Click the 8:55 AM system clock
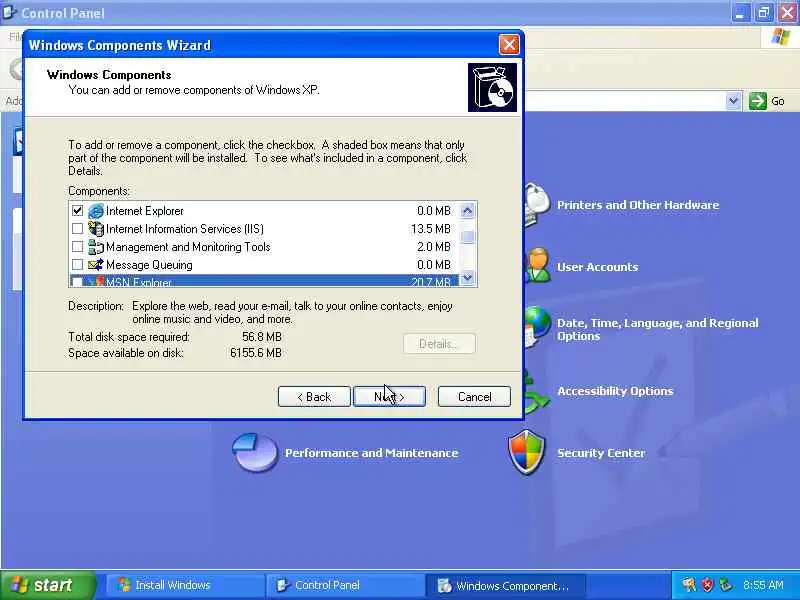Screen dimensions: 800x600 point(763,585)
